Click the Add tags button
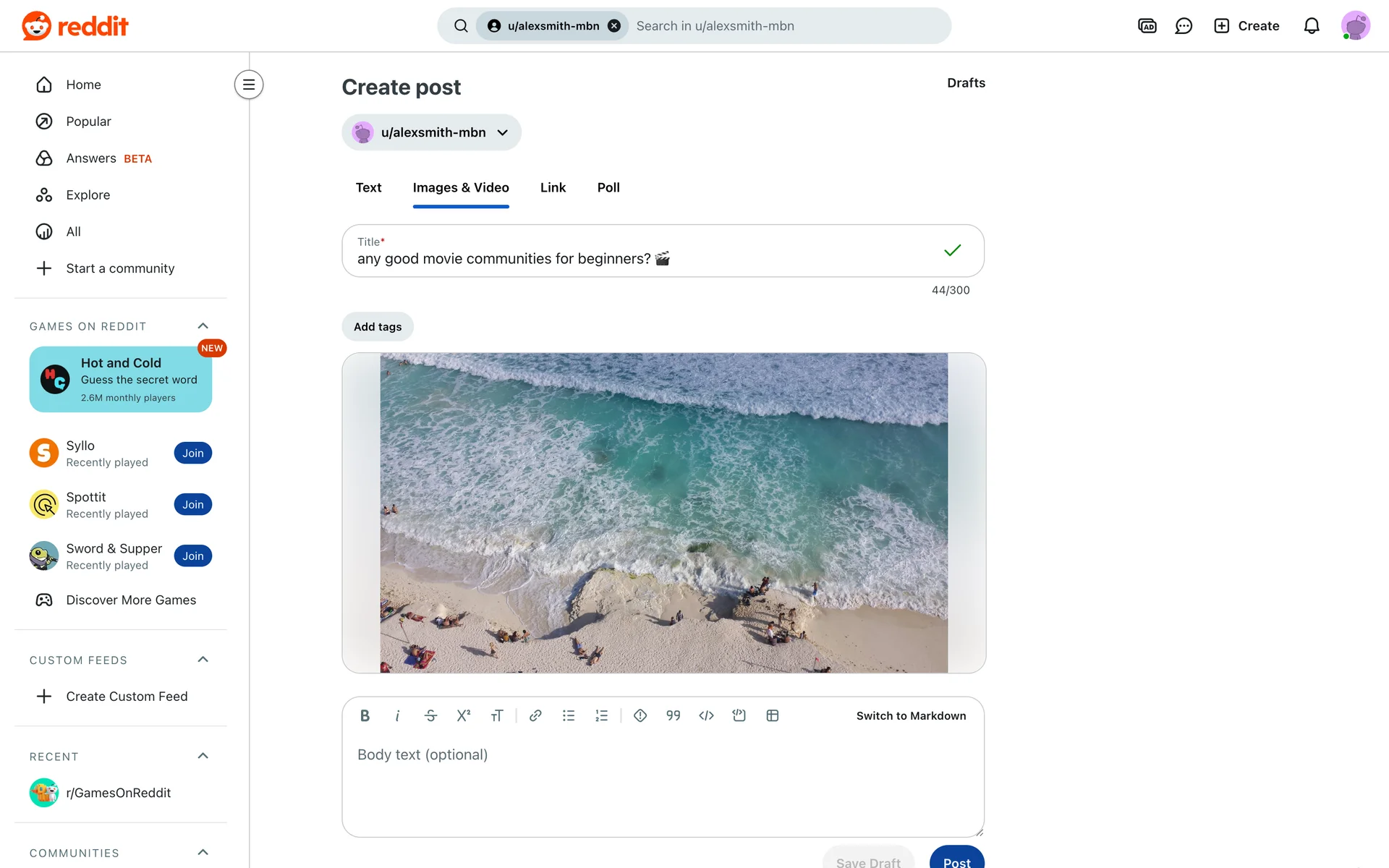The height and width of the screenshot is (868, 1389). 377,327
